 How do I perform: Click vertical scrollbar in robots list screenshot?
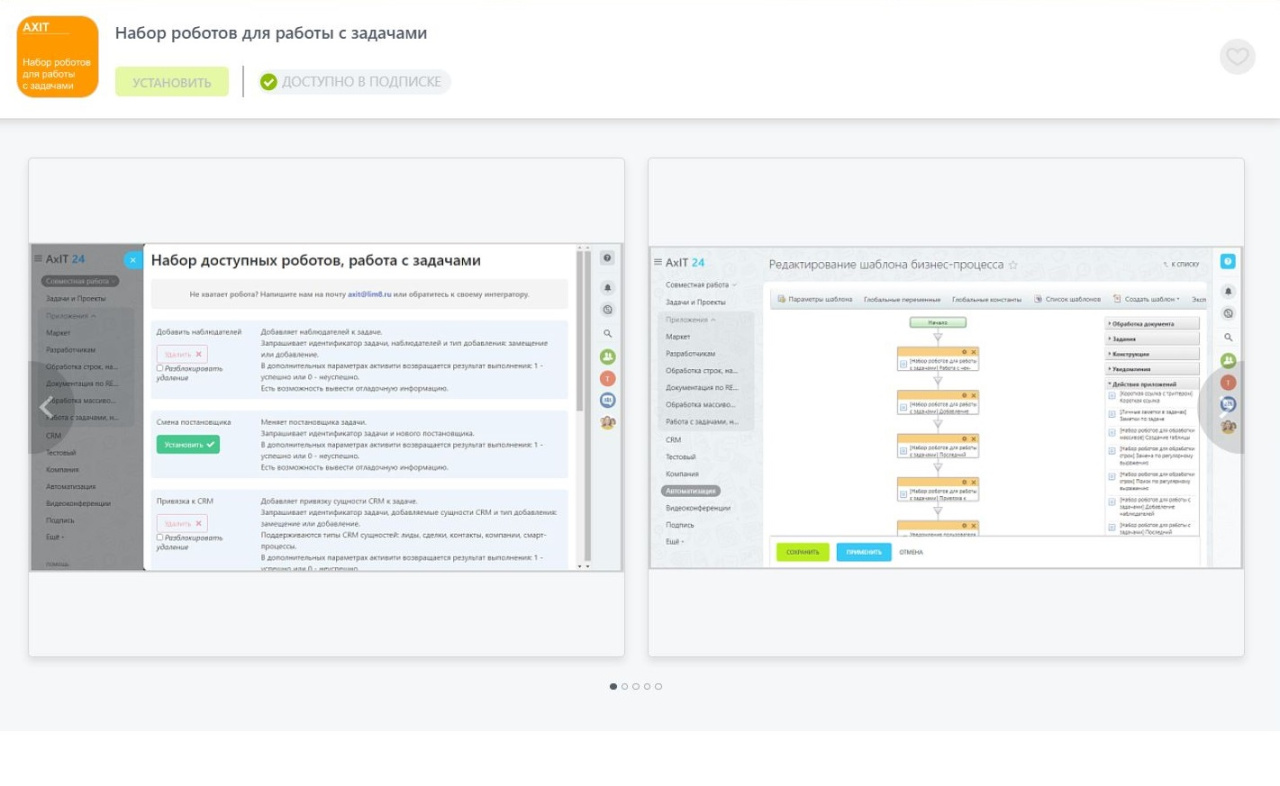(x=578, y=330)
